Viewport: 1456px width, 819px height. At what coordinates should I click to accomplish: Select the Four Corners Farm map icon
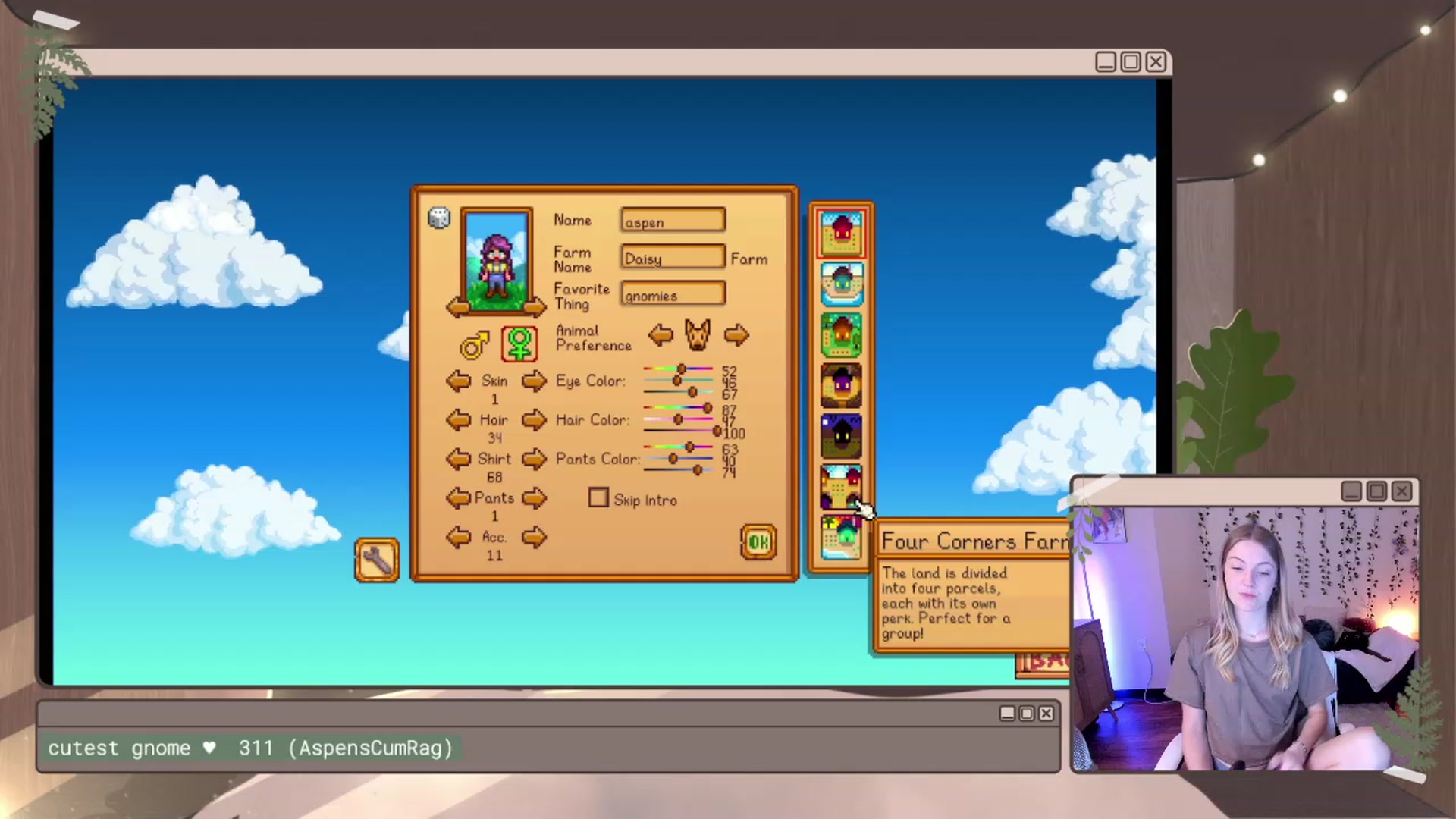[x=841, y=487]
